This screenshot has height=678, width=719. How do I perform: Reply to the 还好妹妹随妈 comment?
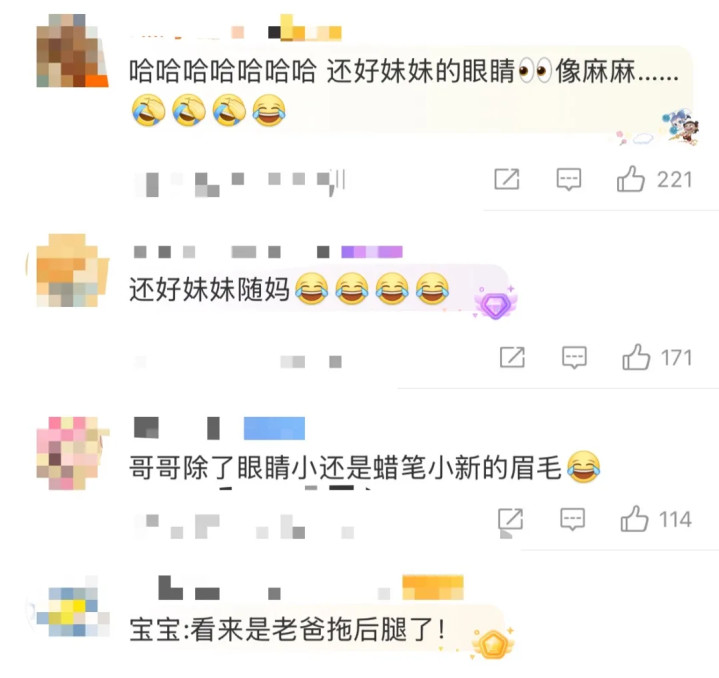(x=574, y=358)
